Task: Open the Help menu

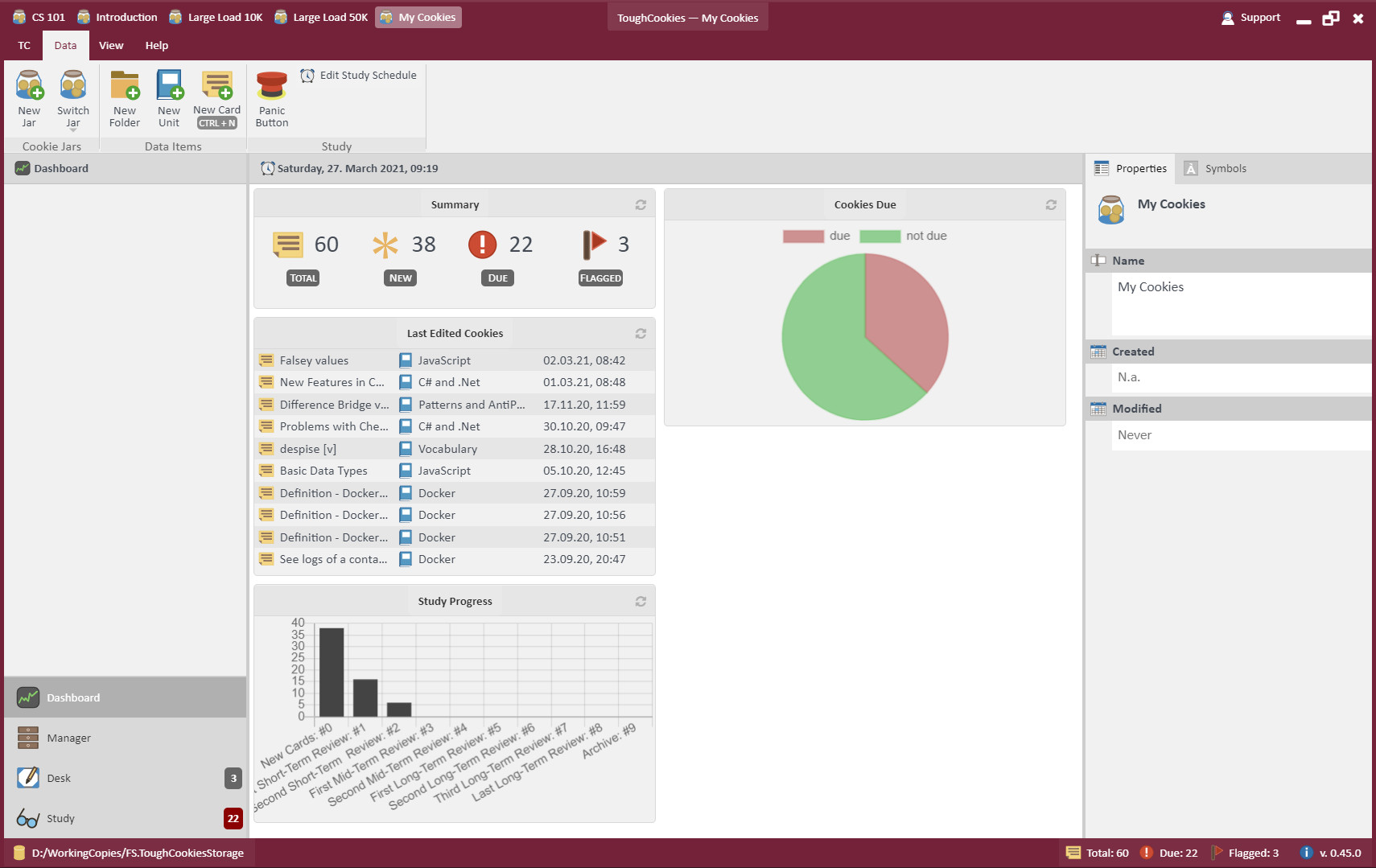Action: click(157, 46)
